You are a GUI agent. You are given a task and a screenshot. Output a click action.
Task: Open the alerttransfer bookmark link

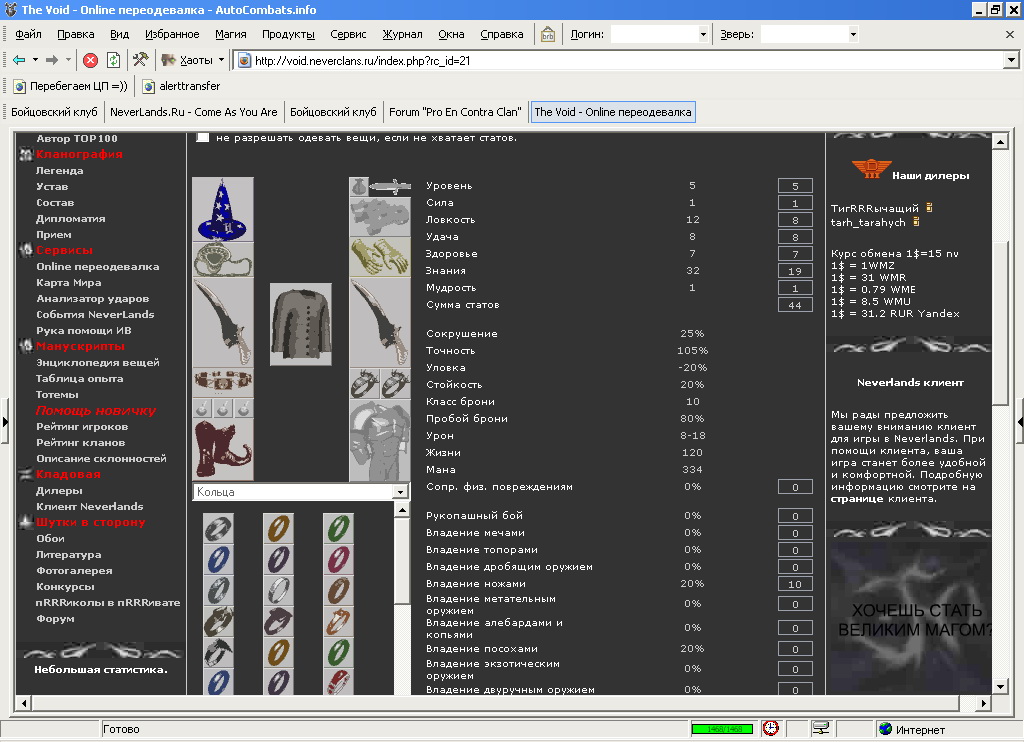tap(182, 86)
